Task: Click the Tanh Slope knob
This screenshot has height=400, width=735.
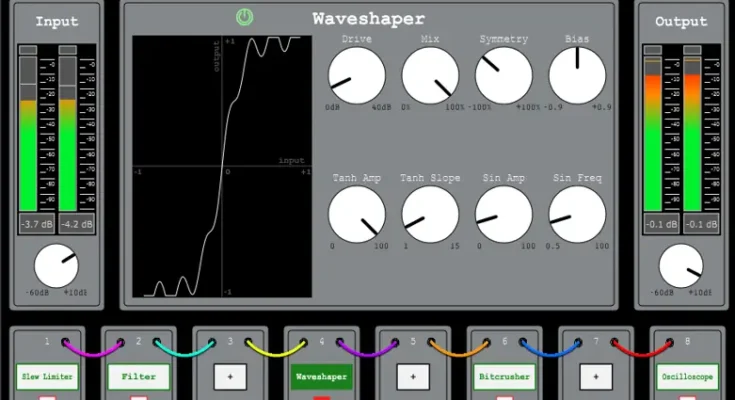Action: point(430,213)
